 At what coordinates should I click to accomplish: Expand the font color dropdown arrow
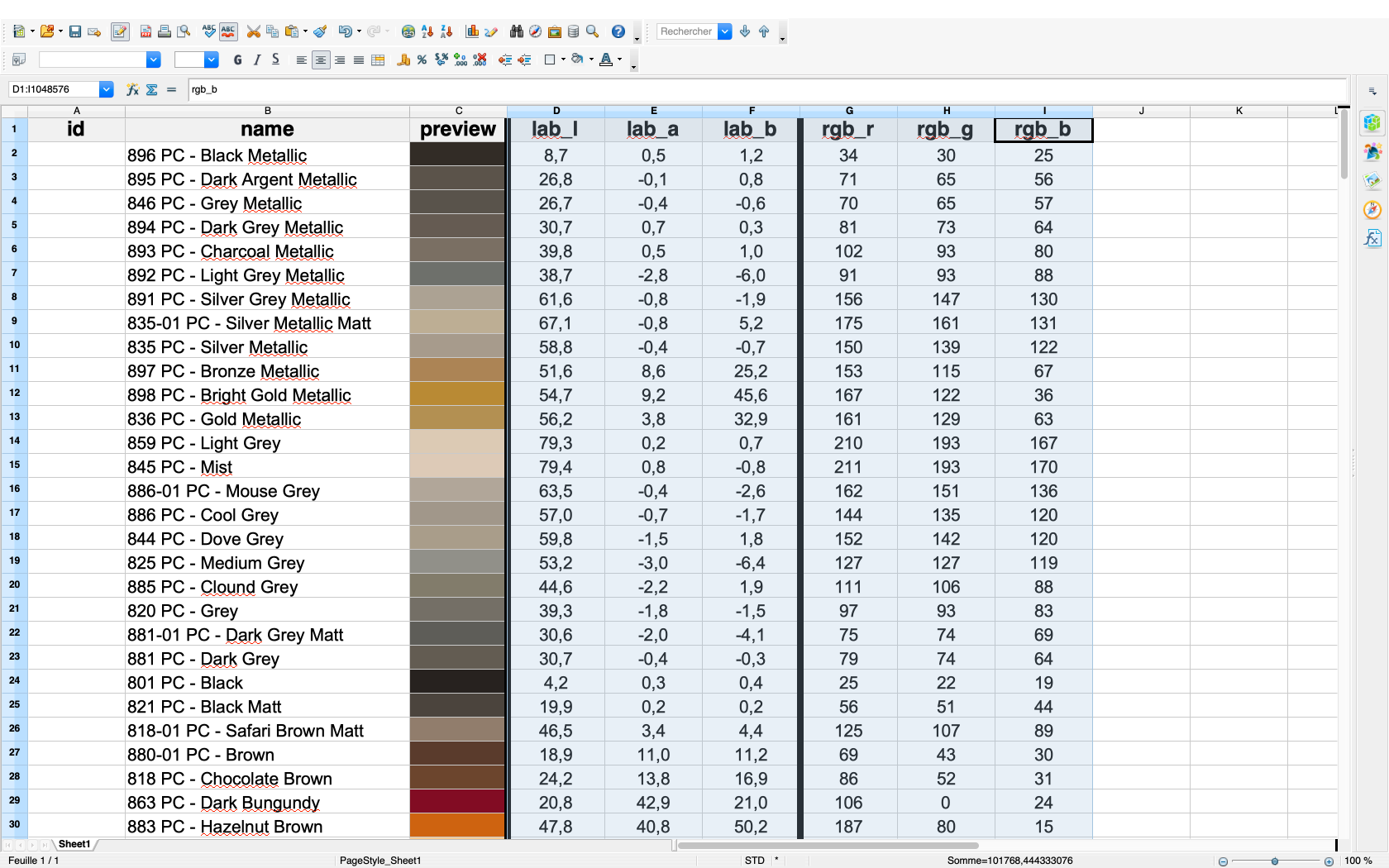point(619,60)
